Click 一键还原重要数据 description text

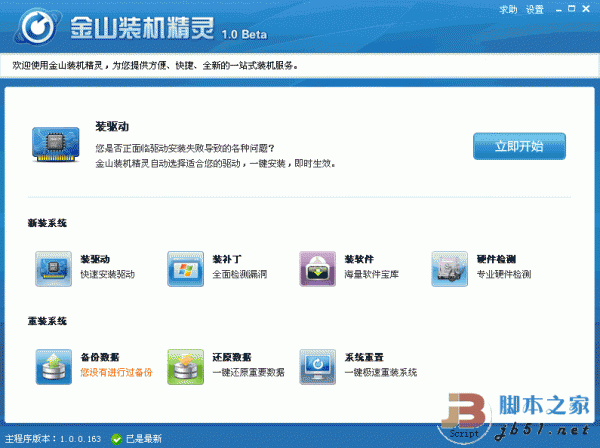click(x=248, y=372)
